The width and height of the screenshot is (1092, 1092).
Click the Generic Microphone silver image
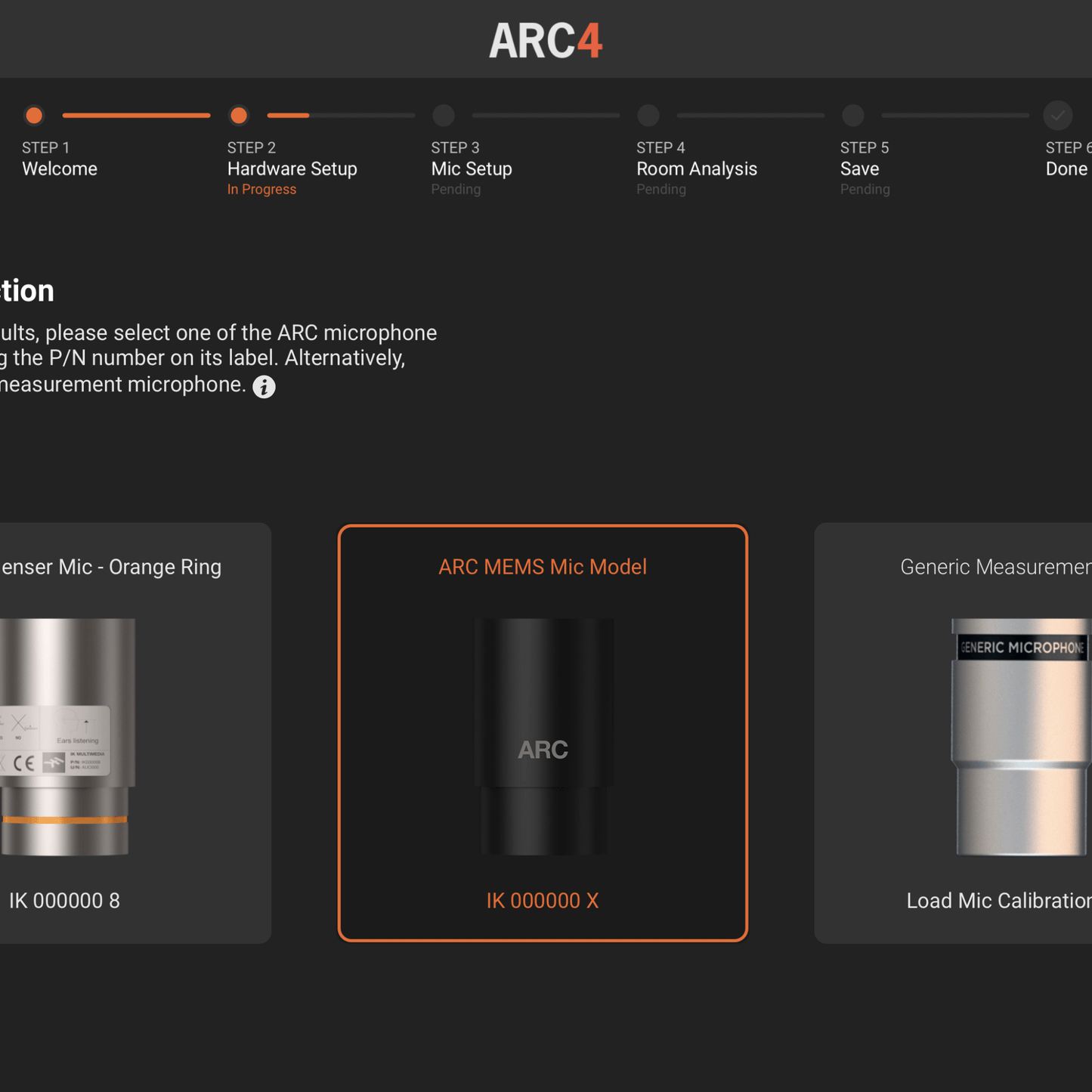click(x=1021, y=737)
